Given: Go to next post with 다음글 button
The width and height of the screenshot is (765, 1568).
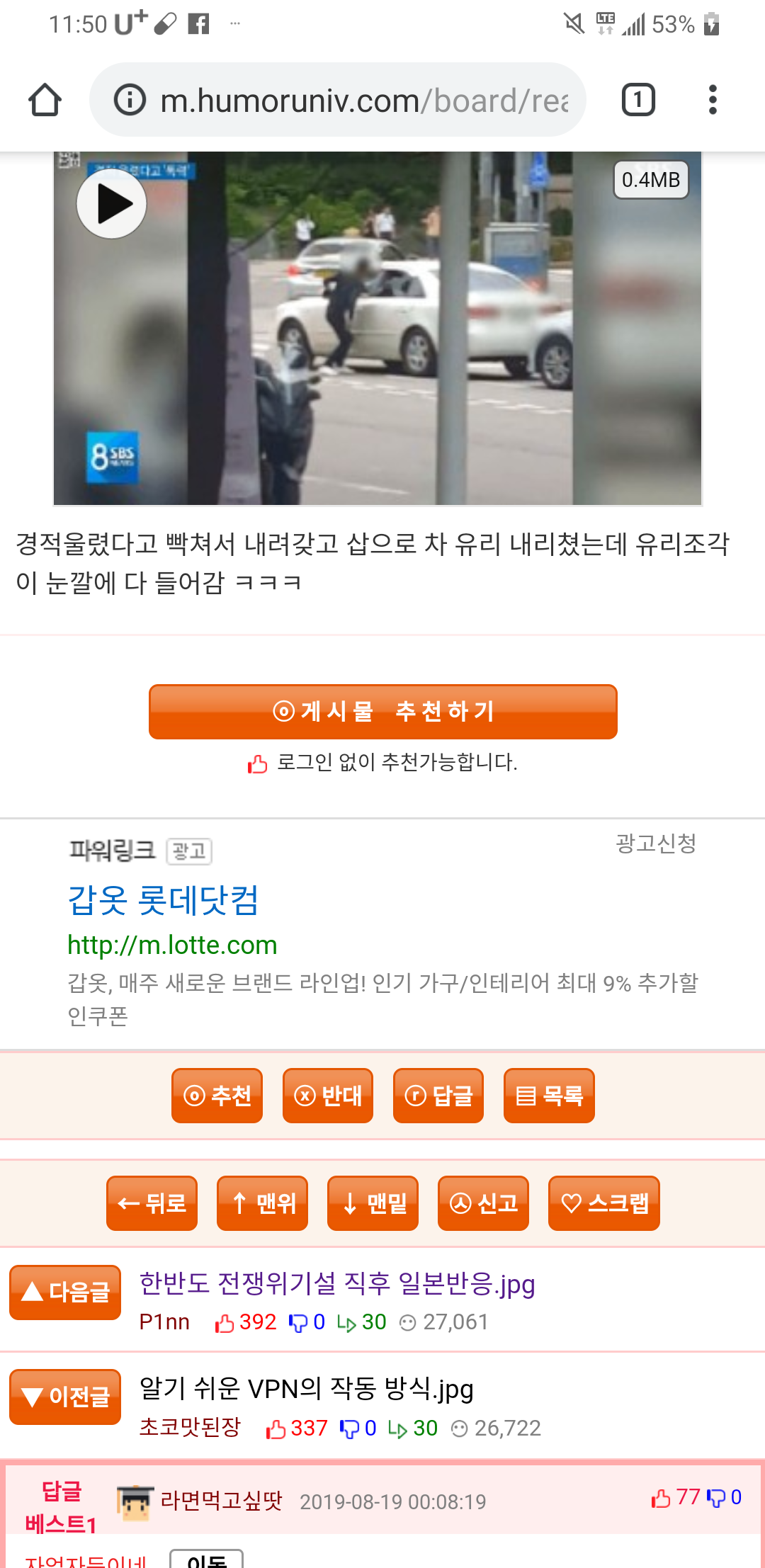Looking at the screenshot, I should [65, 1293].
